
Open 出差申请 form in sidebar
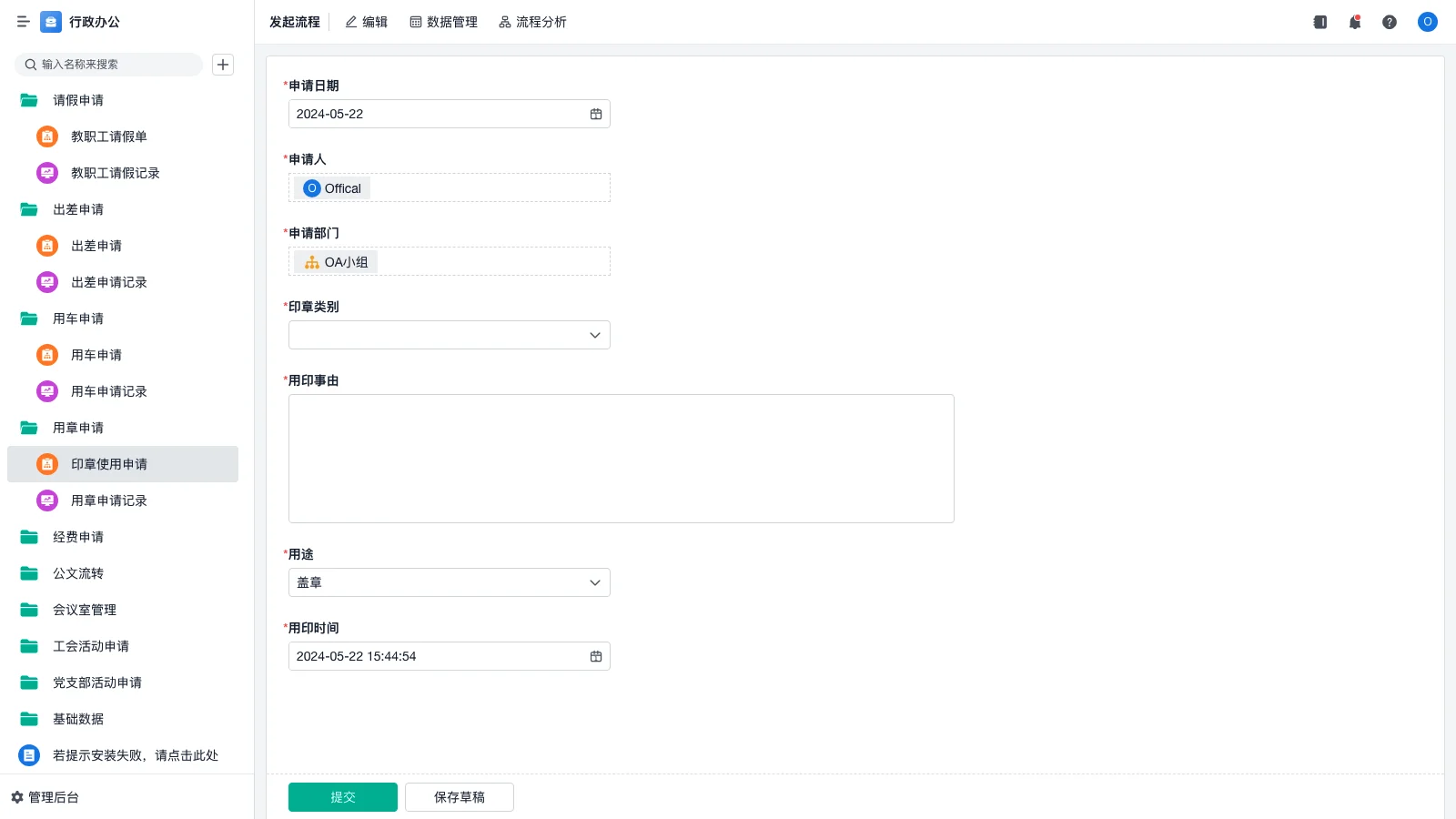pos(123,246)
